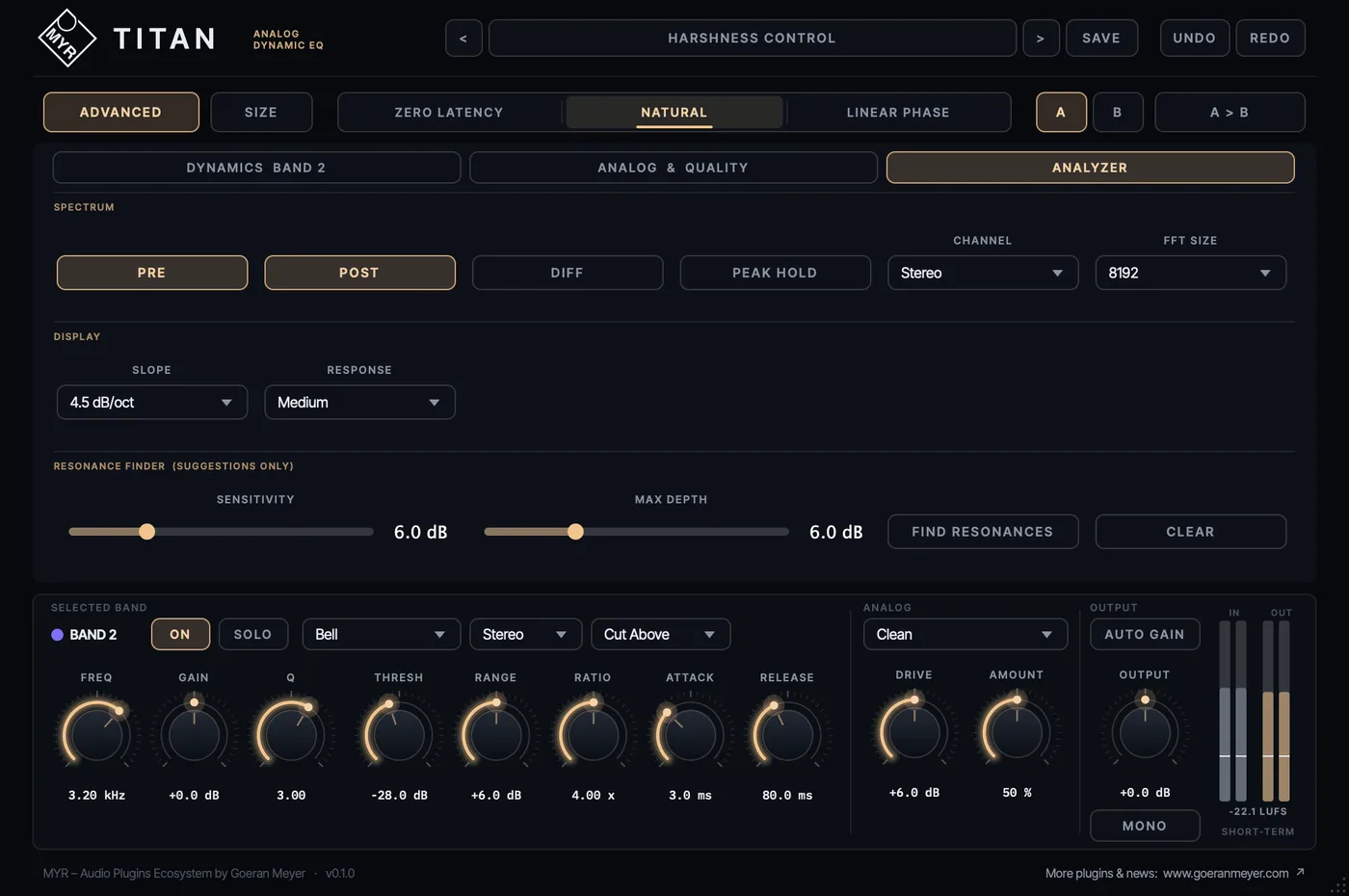Go to previous preset with left arrow
1349x896 pixels.
point(463,39)
